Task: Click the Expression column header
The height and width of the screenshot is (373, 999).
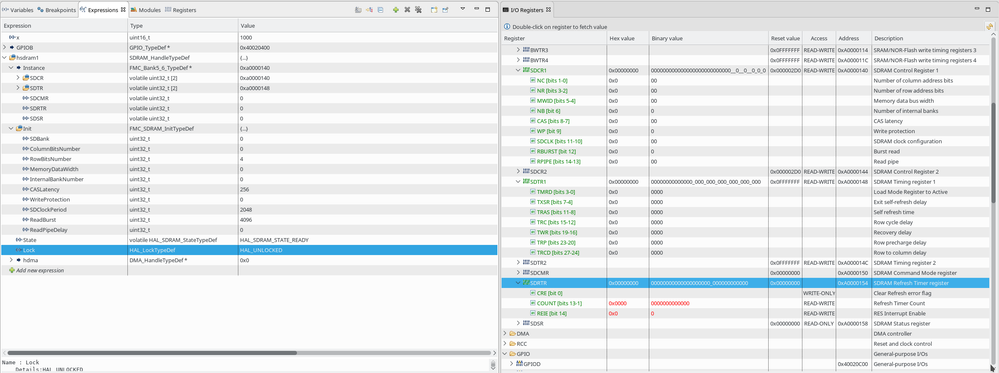Action: coord(64,26)
